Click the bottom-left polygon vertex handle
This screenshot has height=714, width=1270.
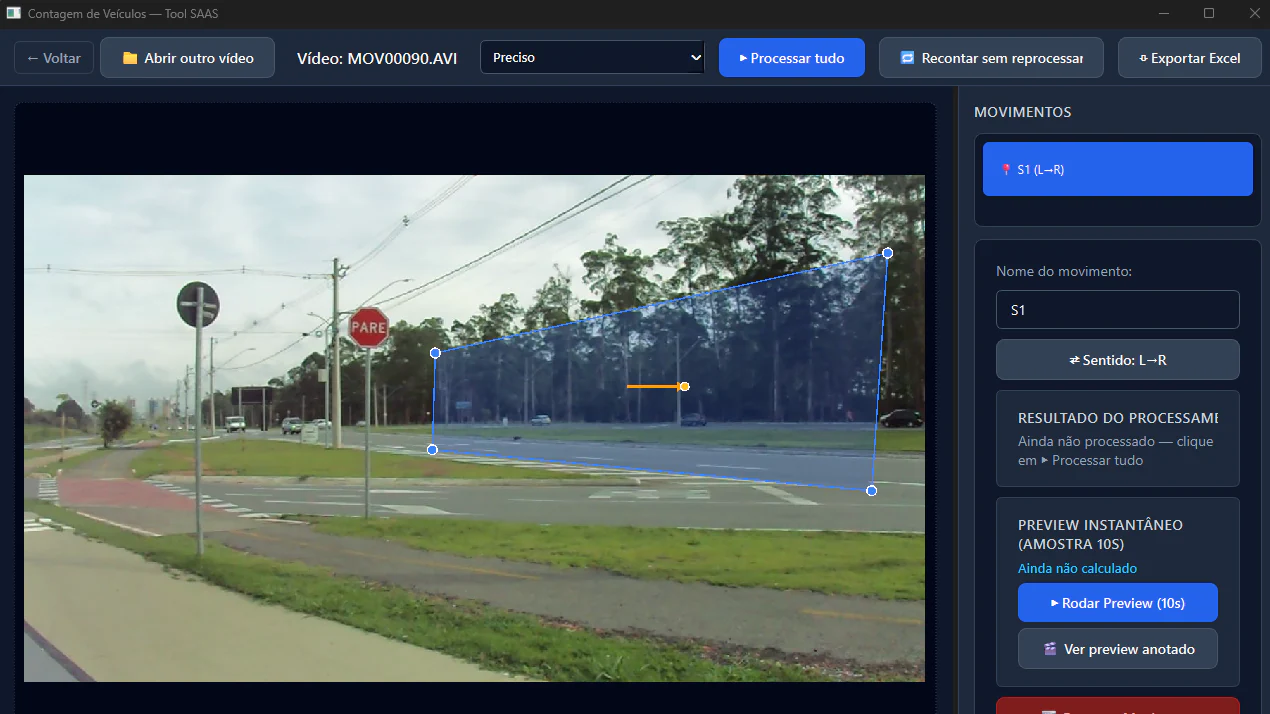click(x=432, y=450)
